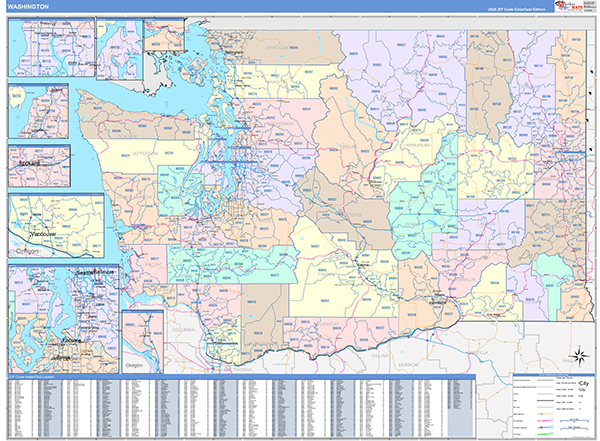The width and height of the screenshot is (600, 441).
Task: Click the small Oregon border inset map
Action: [x=142, y=340]
